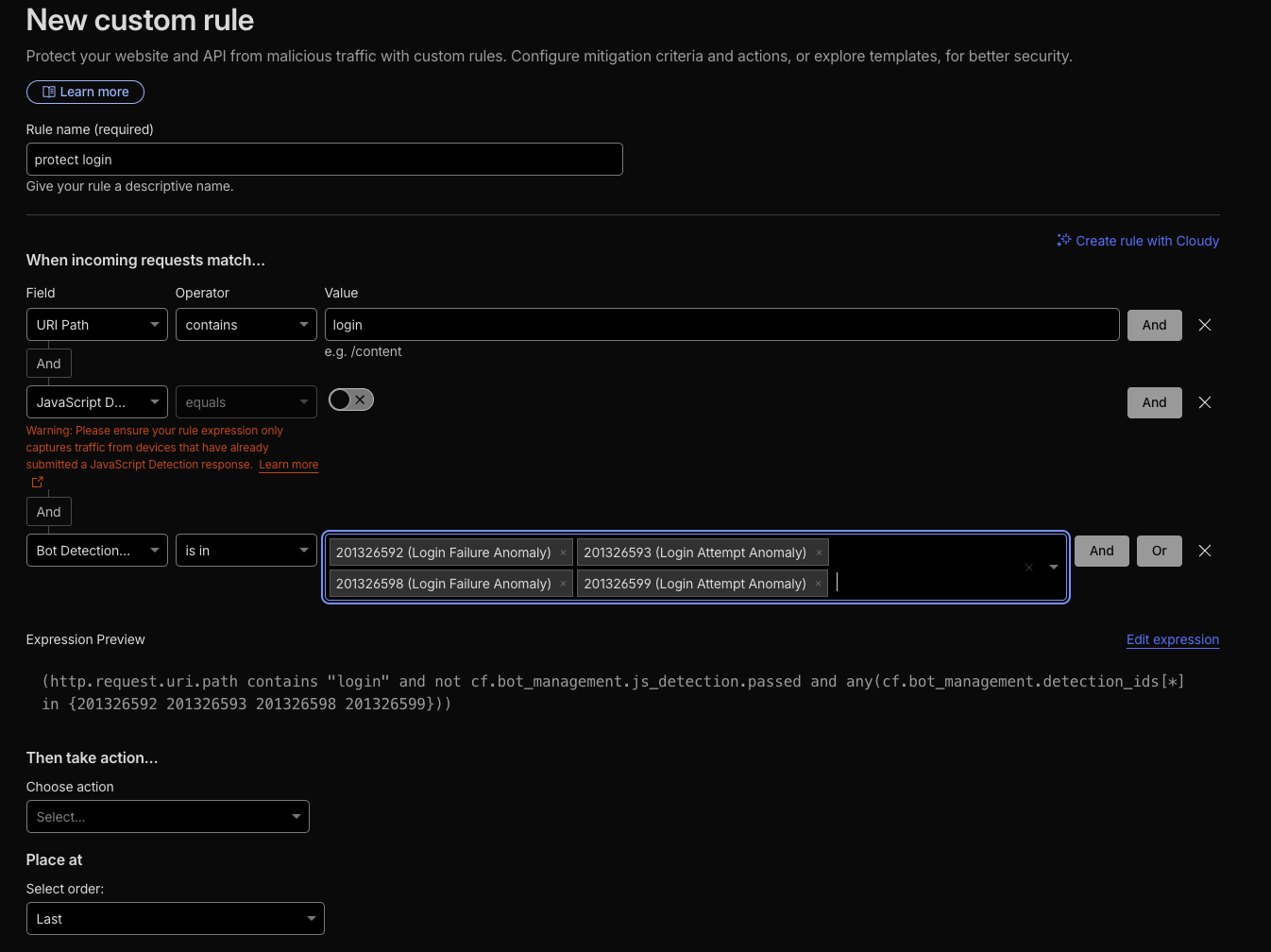1271x952 pixels.
Task: Remove the 201326599 Login Attempt Anomaly tag
Action: tap(818, 583)
